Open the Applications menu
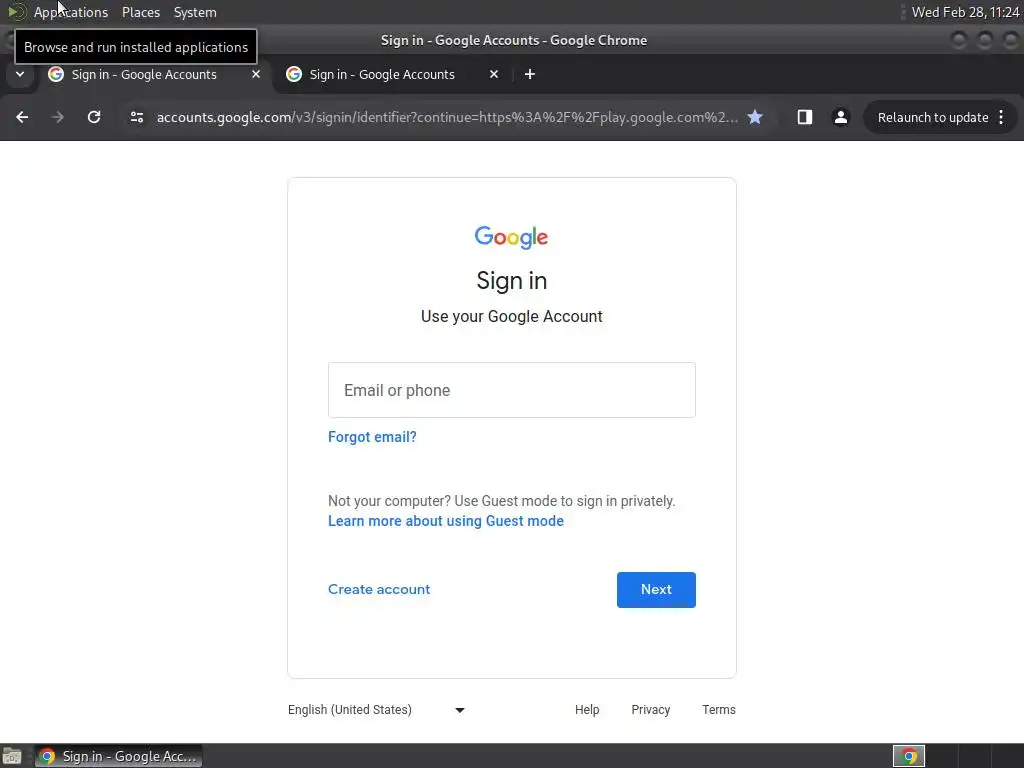The image size is (1024, 768). click(x=71, y=12)
